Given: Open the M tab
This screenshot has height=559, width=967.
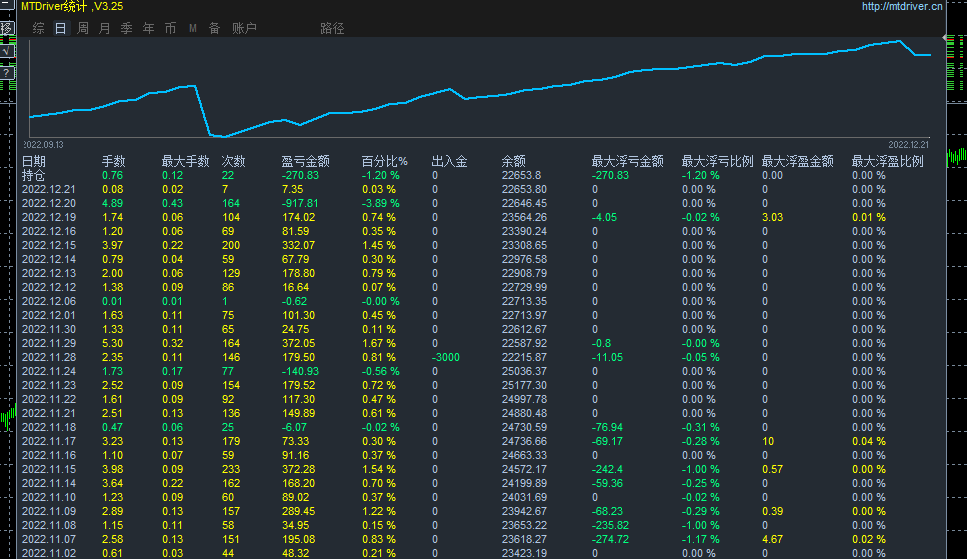Looking at the screenshot, I should coord(192,28).
